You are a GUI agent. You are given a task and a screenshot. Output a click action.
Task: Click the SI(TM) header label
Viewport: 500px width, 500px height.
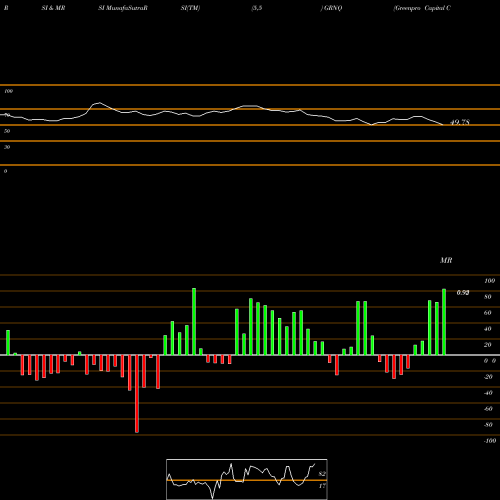tap(190, 8)
